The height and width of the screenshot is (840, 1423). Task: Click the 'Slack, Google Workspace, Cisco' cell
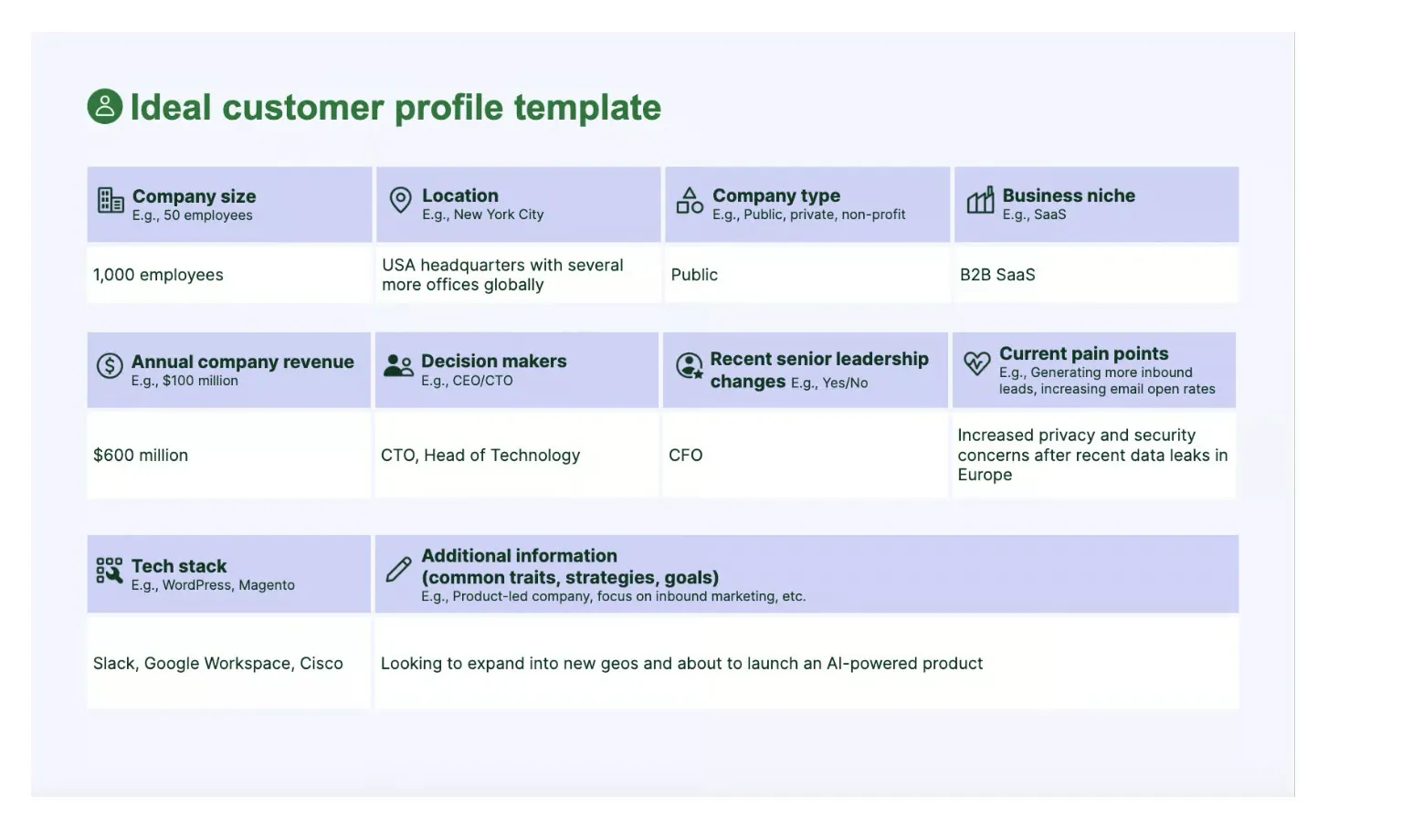229,663
